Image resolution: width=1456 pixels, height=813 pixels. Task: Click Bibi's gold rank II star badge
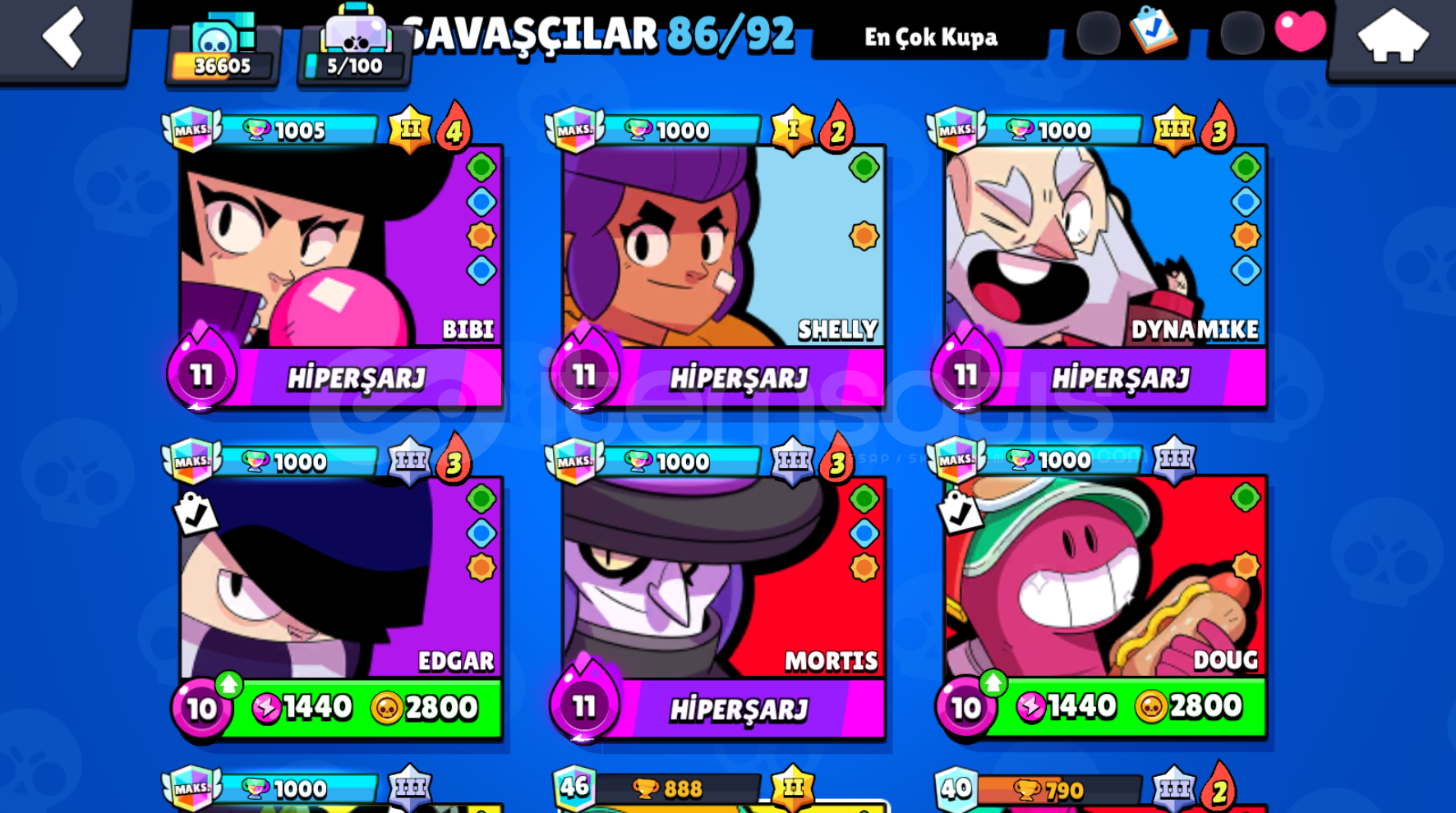click(410, 130)
